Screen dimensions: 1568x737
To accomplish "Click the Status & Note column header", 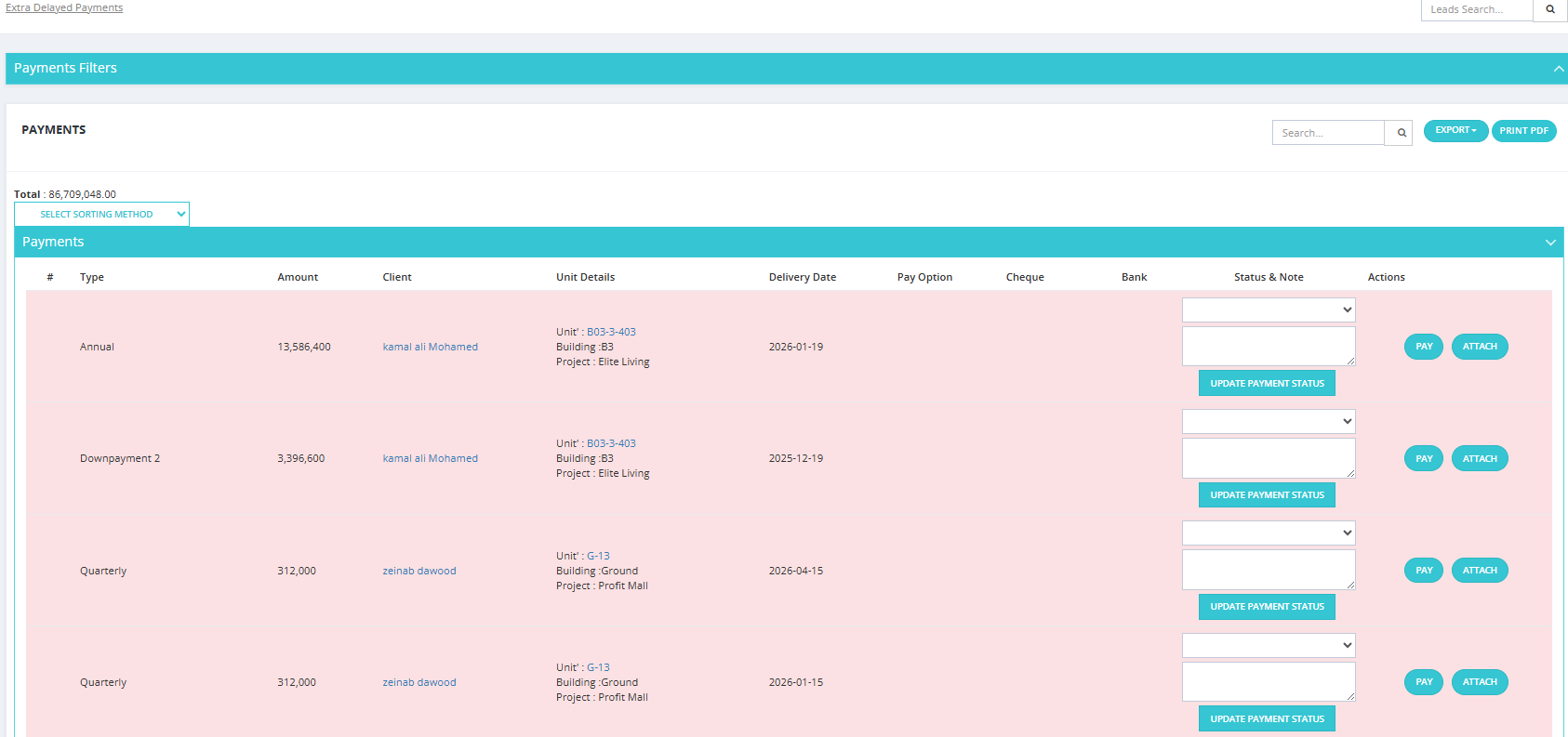I will point(1269,277).
